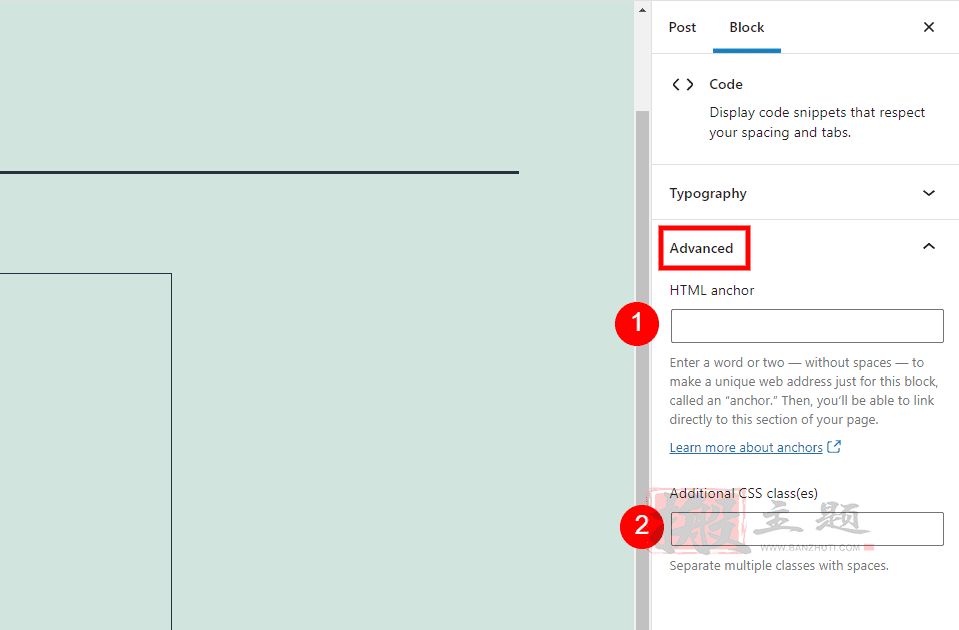Viewport: 959px width, 630px height.
Task: Click the 'Separate multiple classes with spaces' hint
Action: 779,566
